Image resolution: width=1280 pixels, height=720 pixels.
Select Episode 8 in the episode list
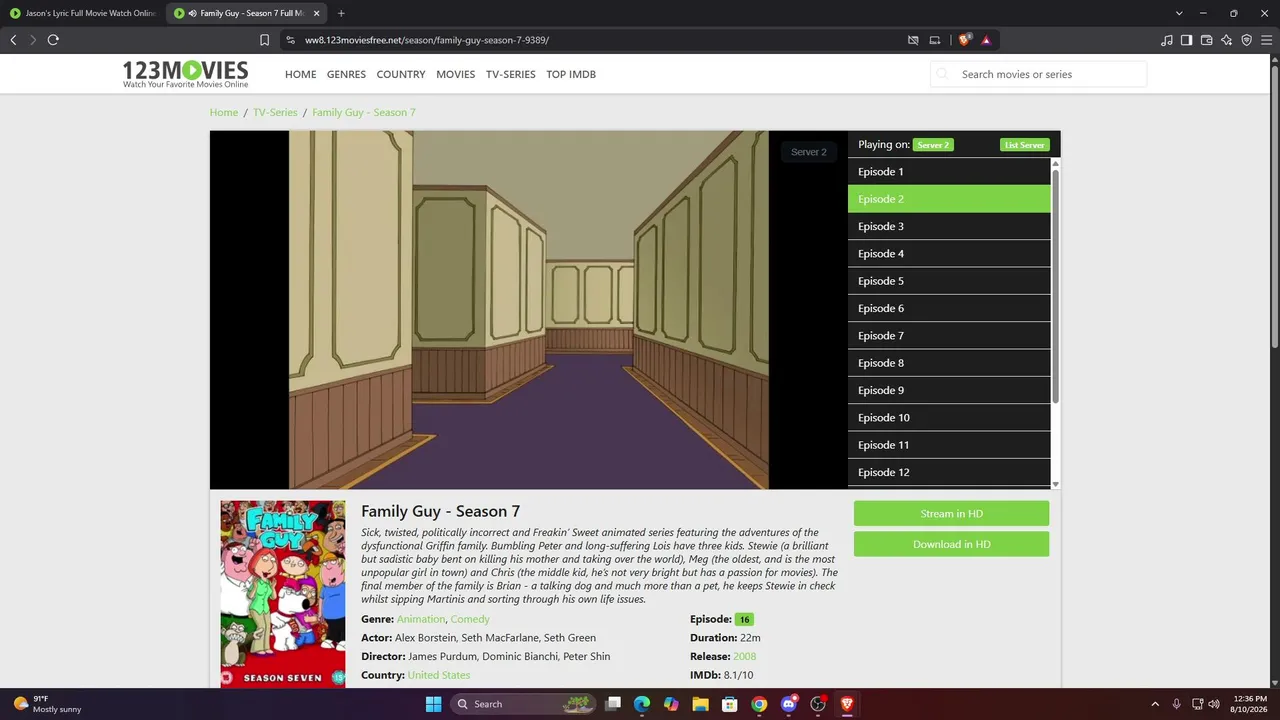pos(949,363)
